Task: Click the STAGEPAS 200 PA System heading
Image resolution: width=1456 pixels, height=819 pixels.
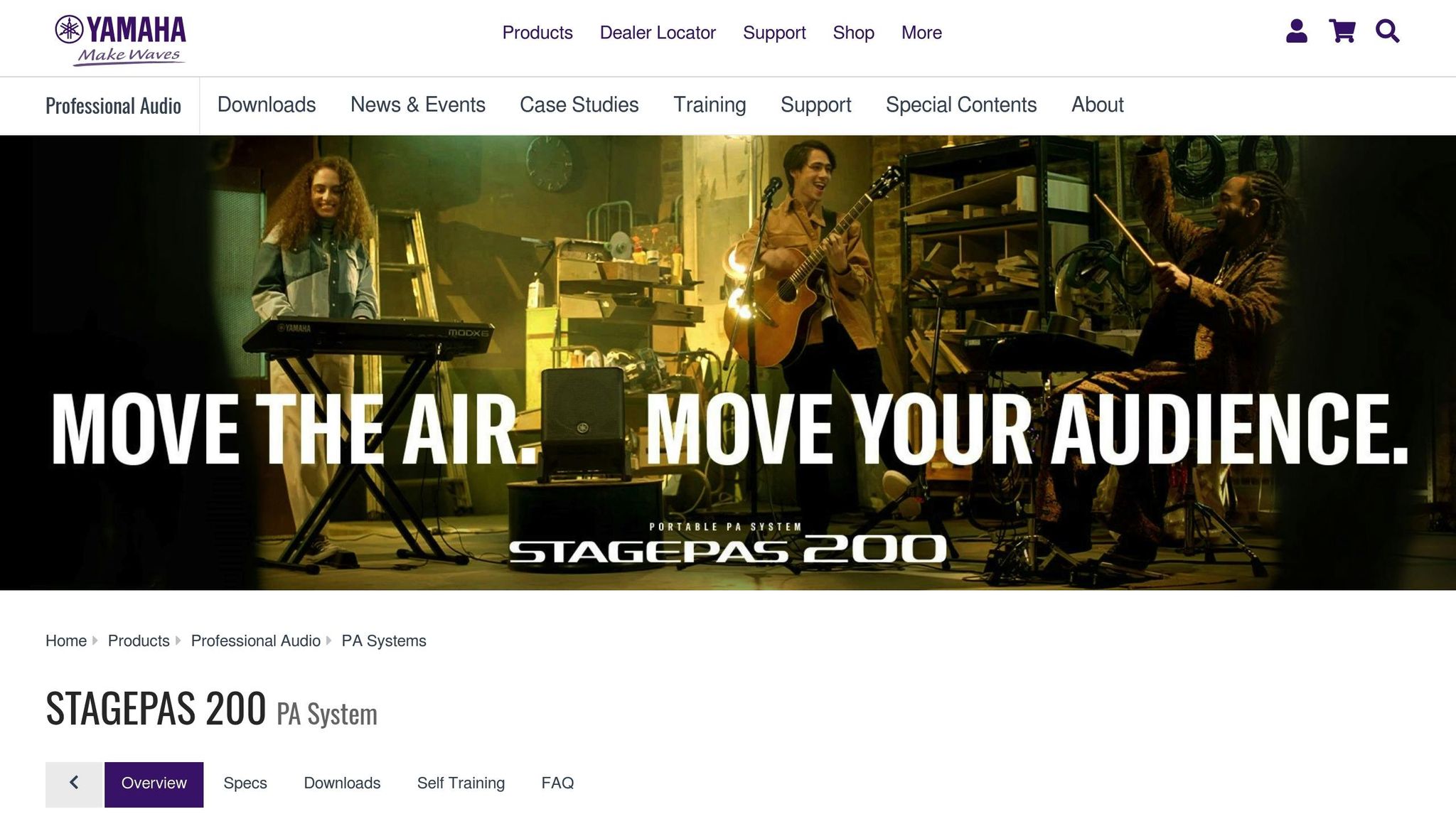Action: 211,709
